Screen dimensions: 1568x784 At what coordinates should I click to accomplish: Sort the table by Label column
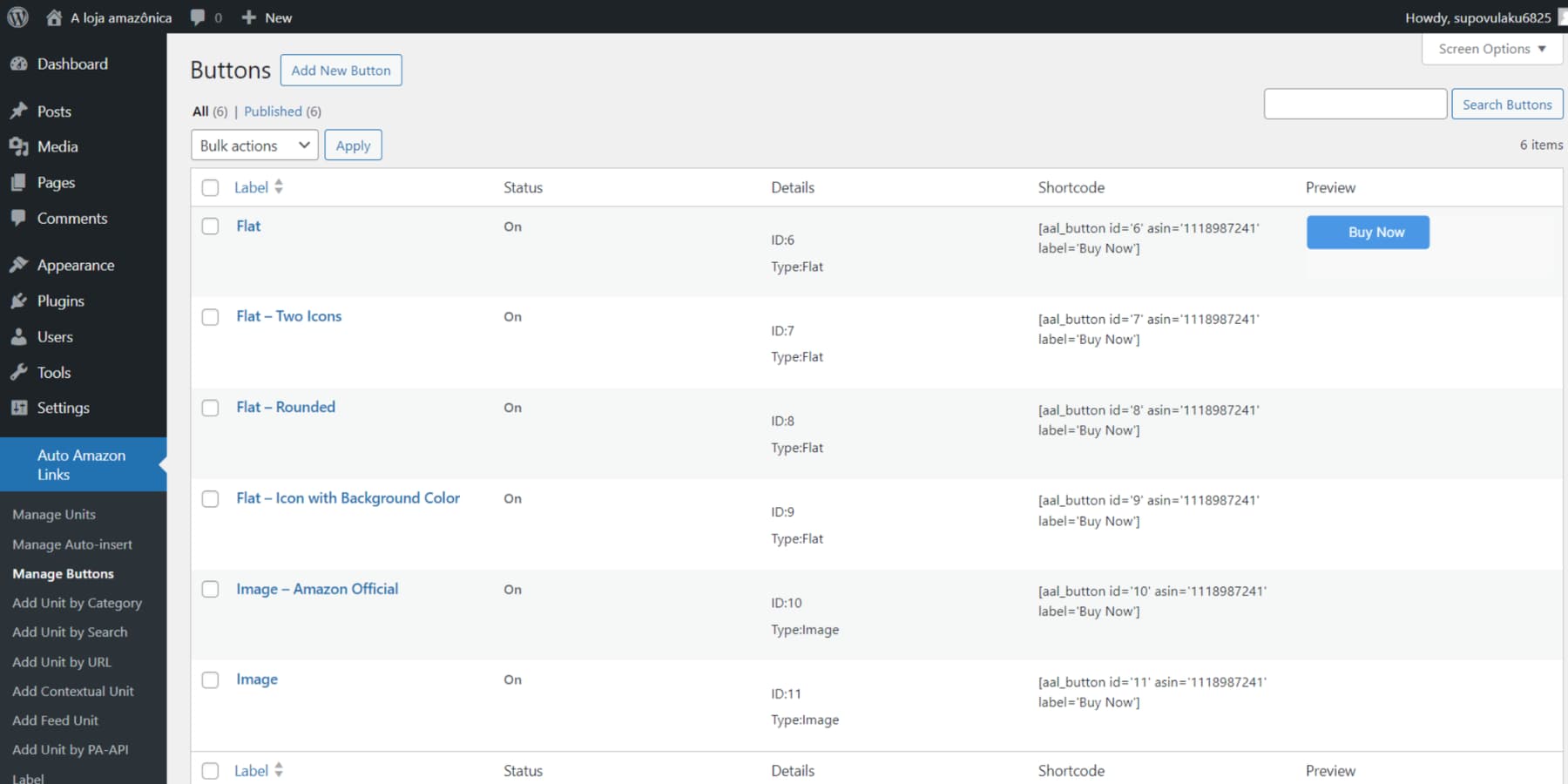[x=252, y=186]
